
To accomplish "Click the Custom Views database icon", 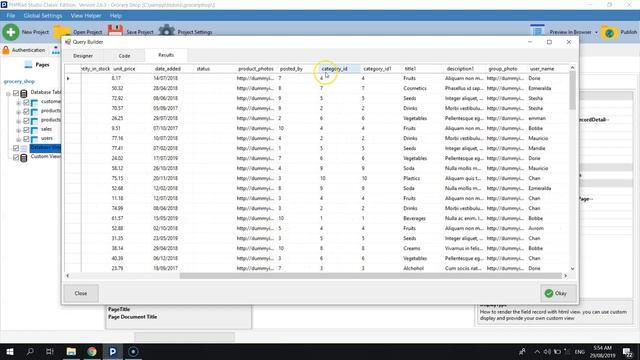I will [24, 157].
